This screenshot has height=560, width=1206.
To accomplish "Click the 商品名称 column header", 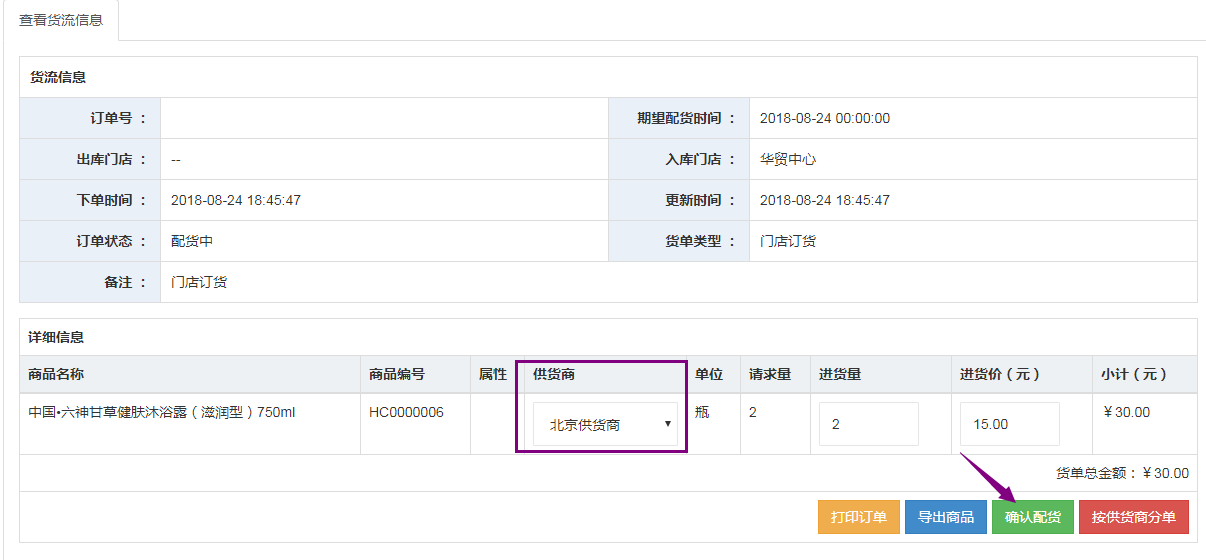I will pos(56,374).
